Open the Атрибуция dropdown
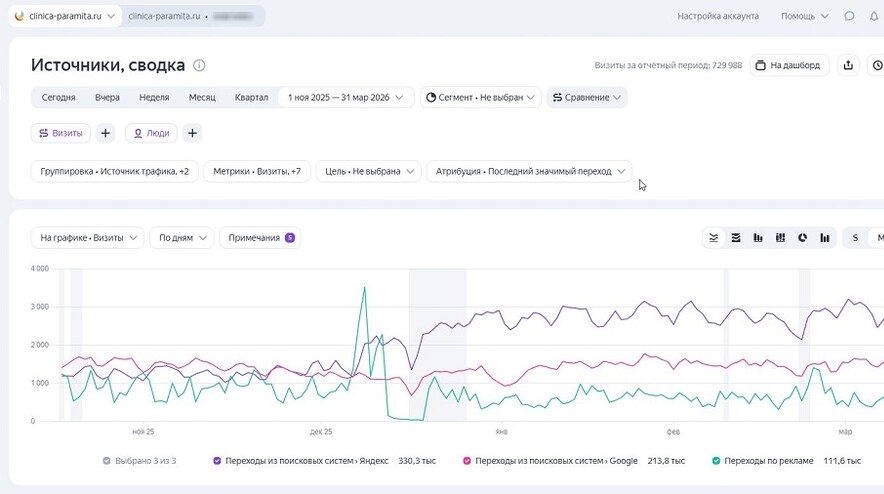The width and height of the screenshot is (884, 494). point(529,171)
